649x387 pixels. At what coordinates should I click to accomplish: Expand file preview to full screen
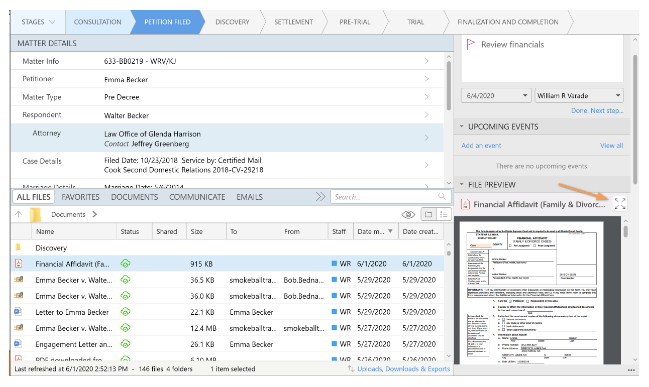click(x=620, y=203)
